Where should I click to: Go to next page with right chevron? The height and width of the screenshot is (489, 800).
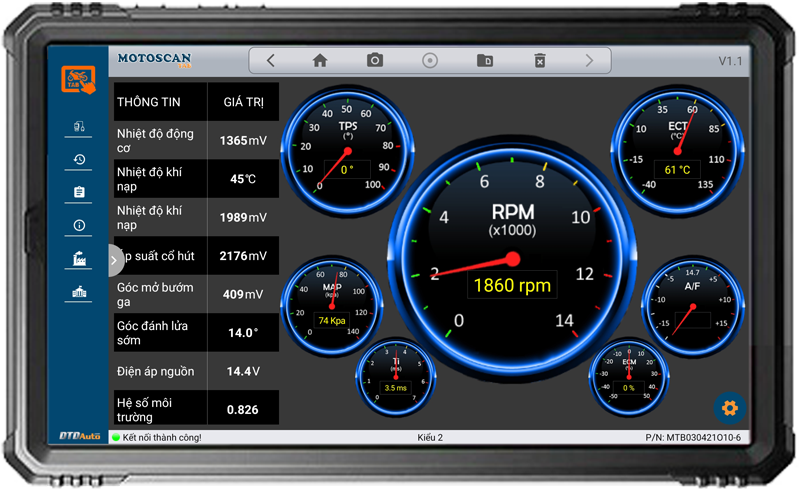[x=589, y=61]
